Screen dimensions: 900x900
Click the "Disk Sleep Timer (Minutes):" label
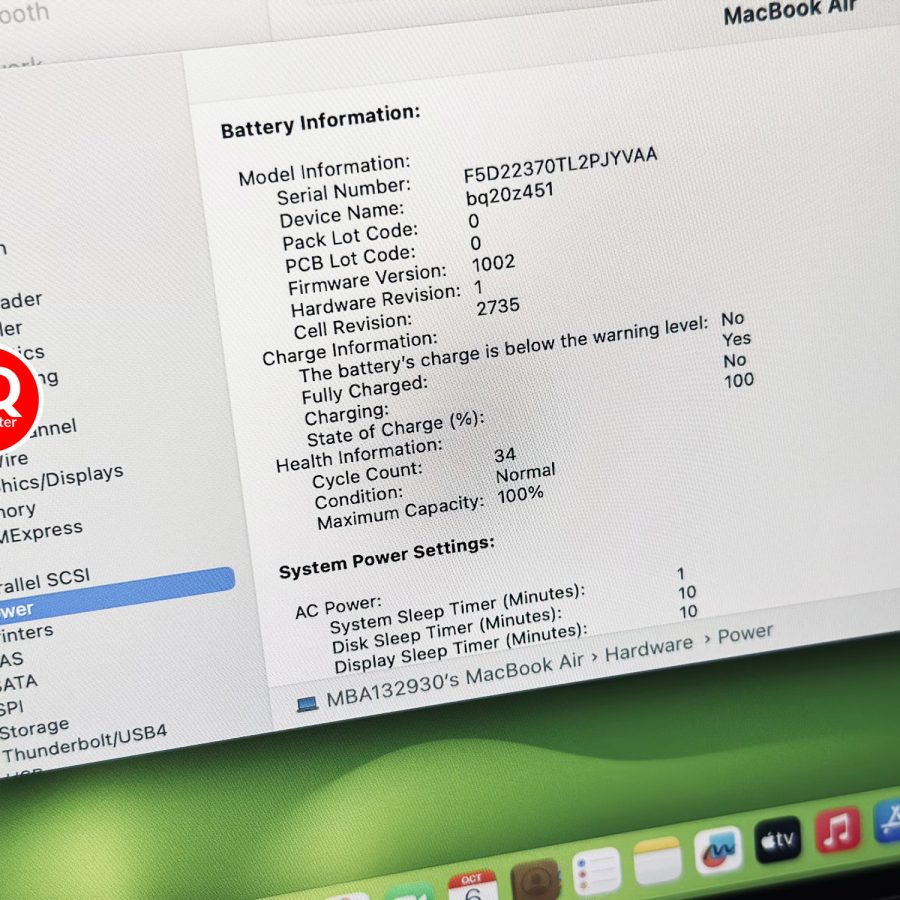(447, 631)
